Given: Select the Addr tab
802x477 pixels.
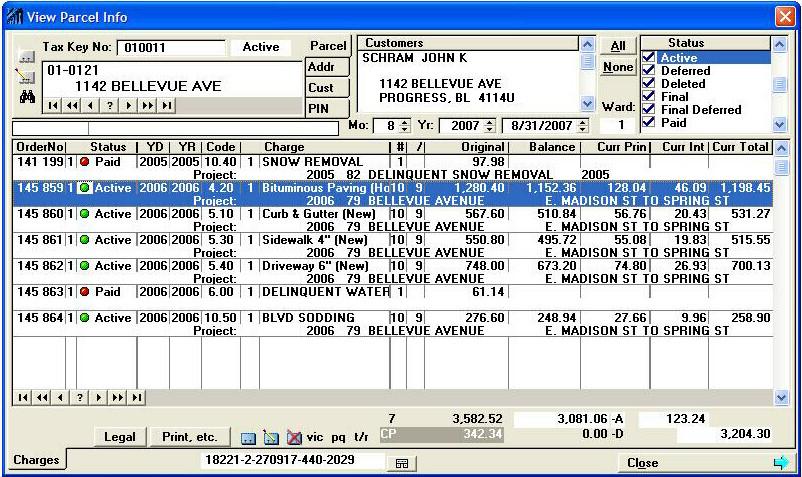Looking at the screenshot, I should [x=321, y=67].
